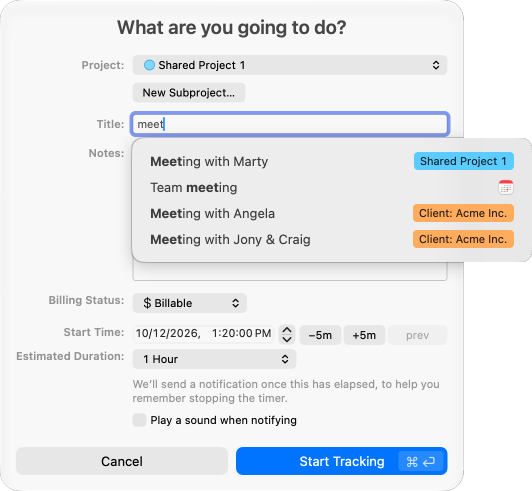The width and height of the screenshot is (532, 491).
Task: Click the Start Time date field
Action: (x=204, y=334)
